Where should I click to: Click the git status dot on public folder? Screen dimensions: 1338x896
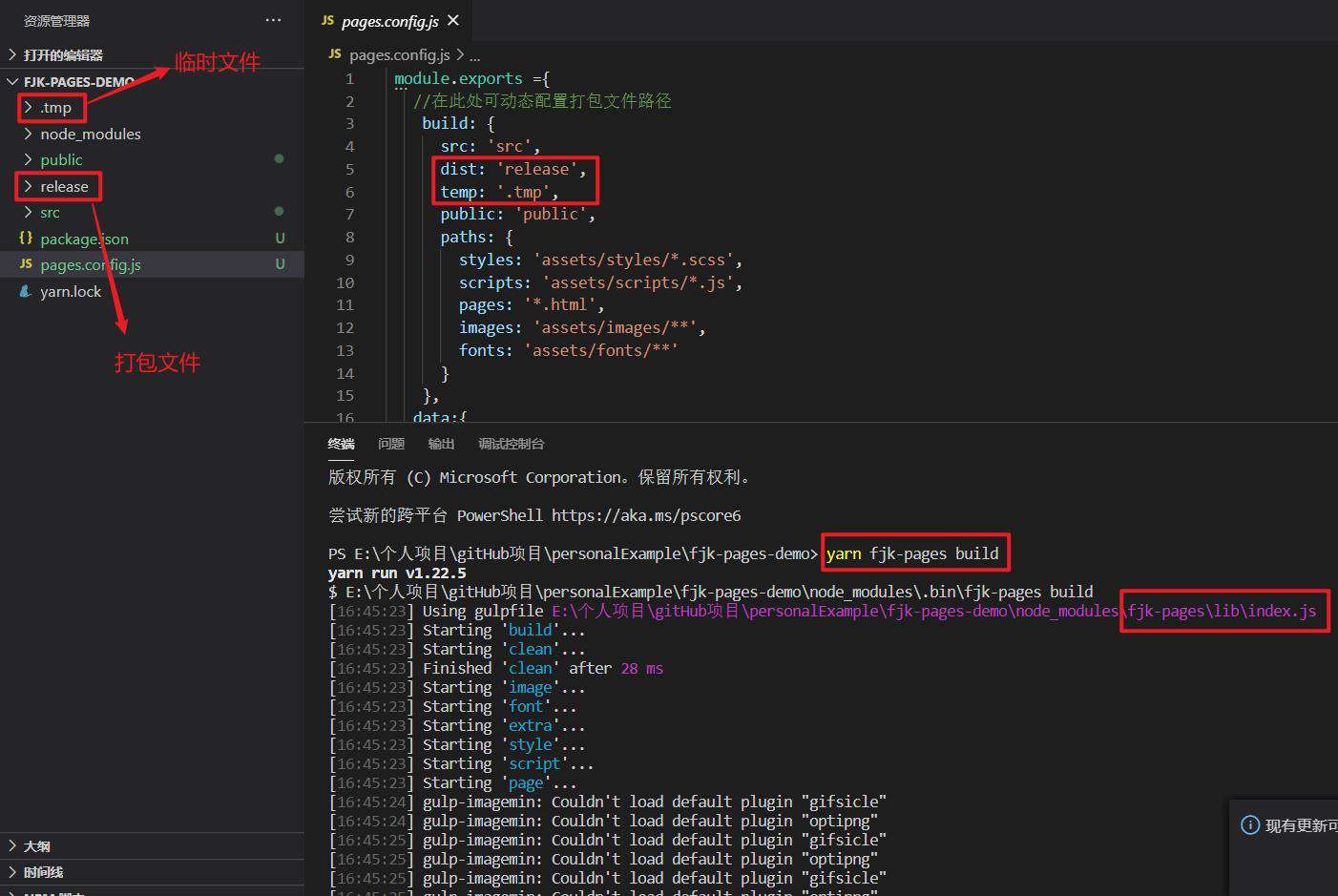[279, 158]
